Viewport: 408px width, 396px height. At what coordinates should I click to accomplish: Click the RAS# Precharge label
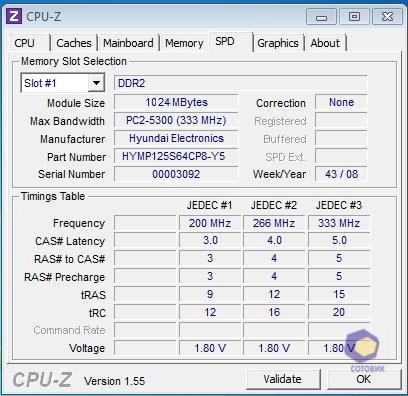coord(65,277)
